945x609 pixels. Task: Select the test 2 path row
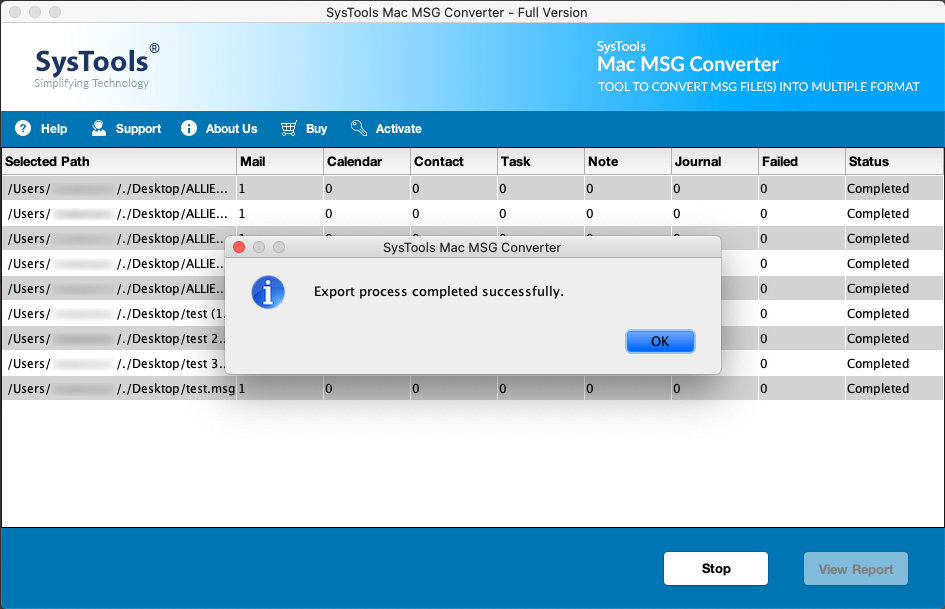(114, 339)
